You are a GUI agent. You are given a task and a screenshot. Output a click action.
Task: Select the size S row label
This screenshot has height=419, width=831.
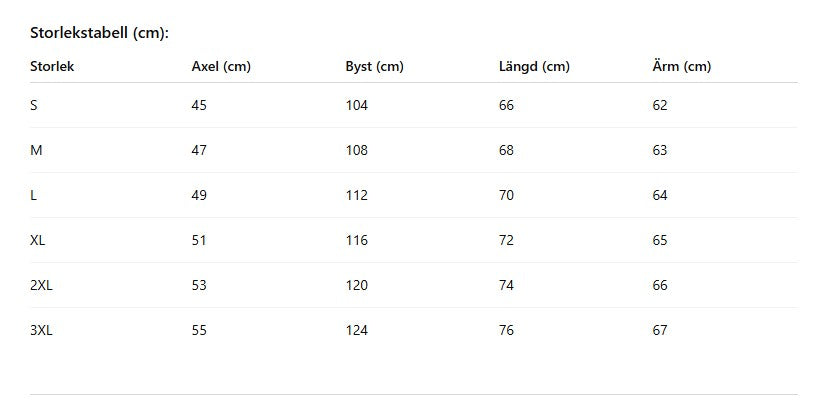tap(34, 105)
